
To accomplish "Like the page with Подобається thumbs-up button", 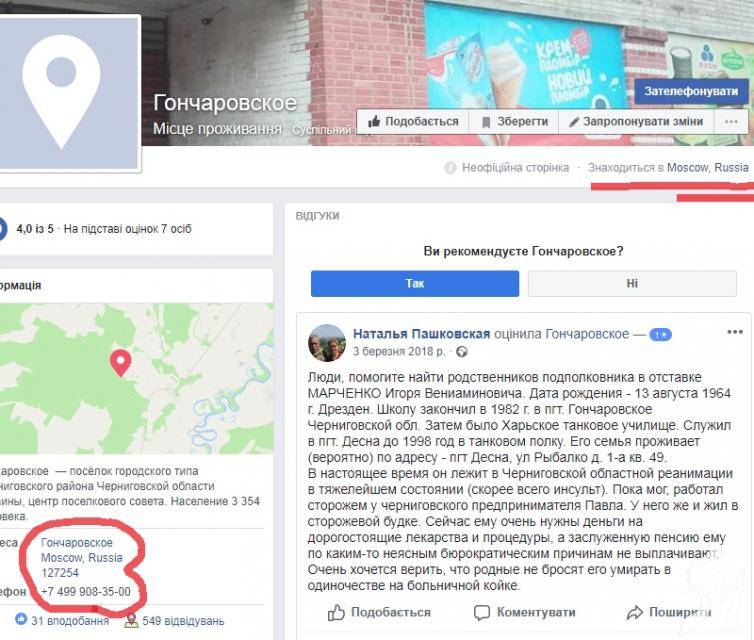I will tap(413, 121).
